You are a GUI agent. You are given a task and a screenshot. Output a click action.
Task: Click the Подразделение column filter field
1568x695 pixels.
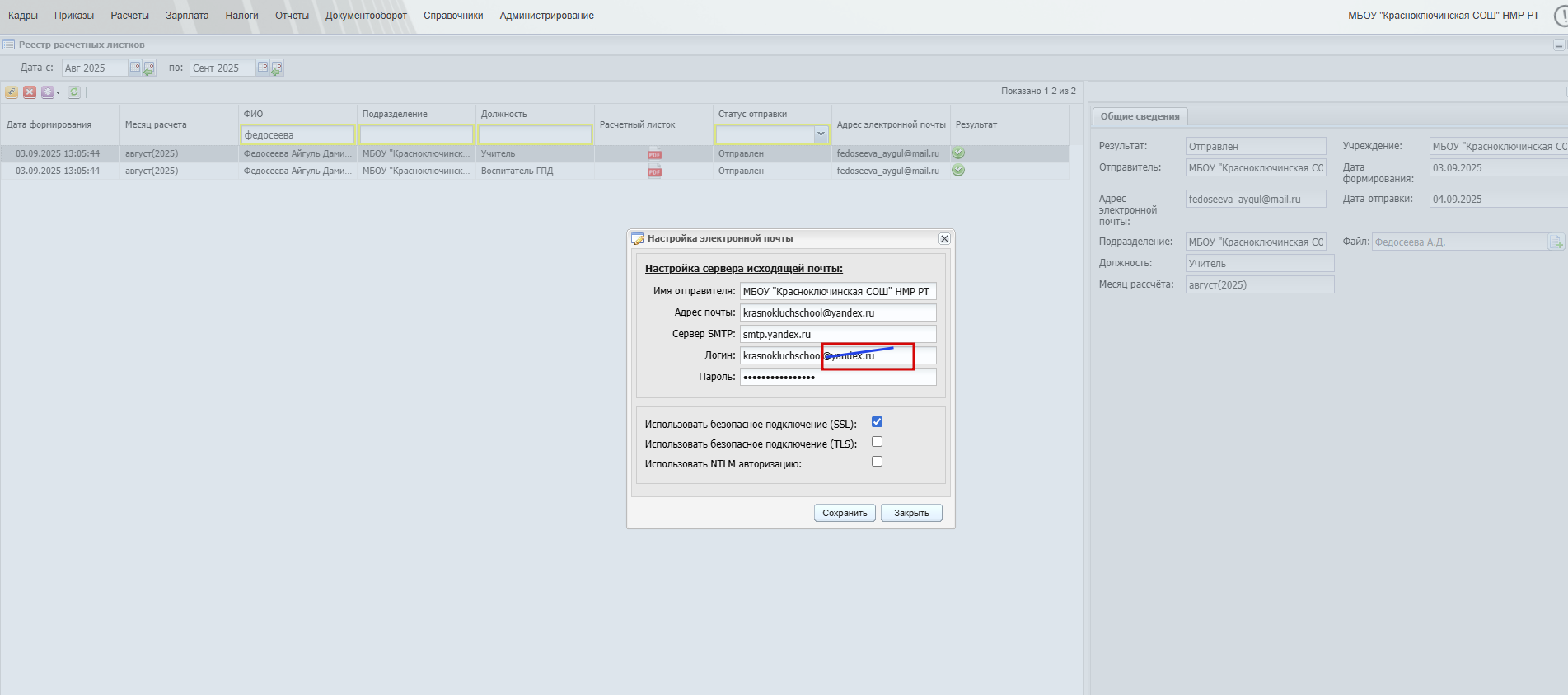tap(416, 134)
